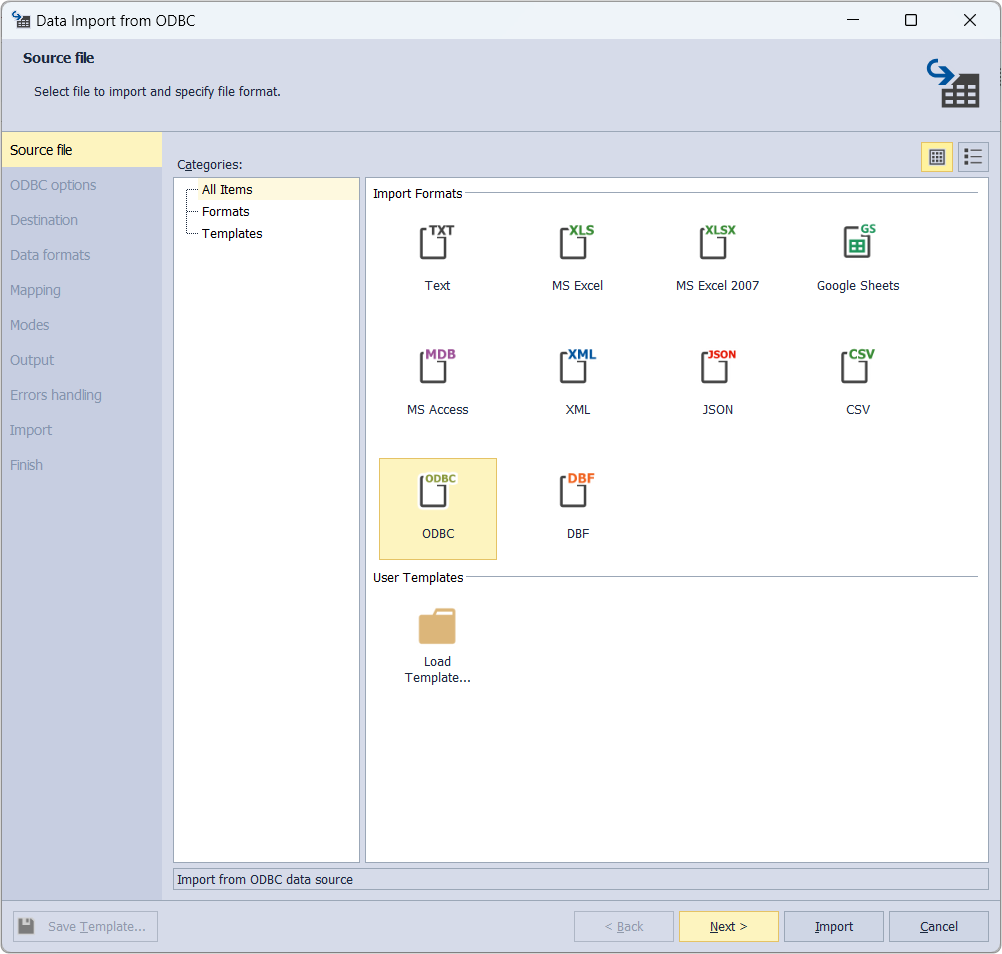Select the CSV import format

pos(857,380)
